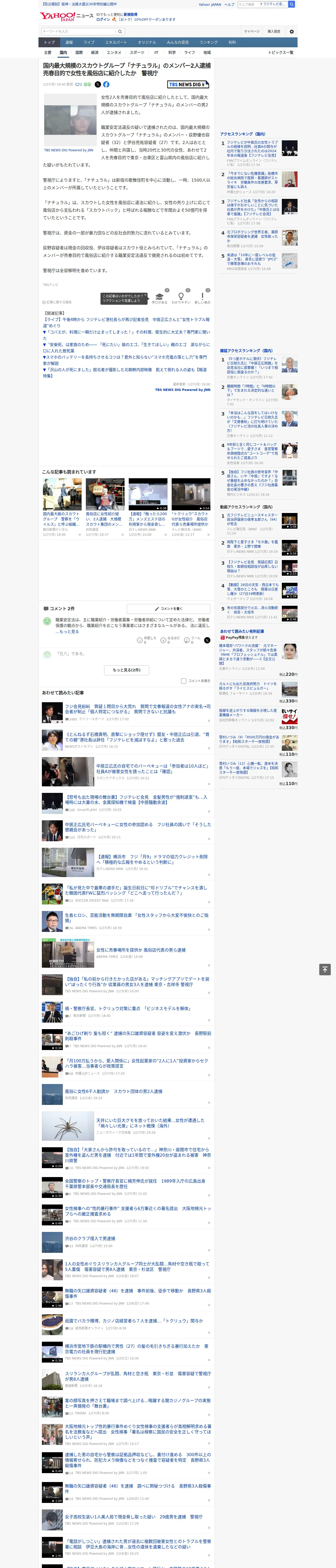Open 購入履歴 link
The image size is (336, 1568).
(x=274, y=32)
